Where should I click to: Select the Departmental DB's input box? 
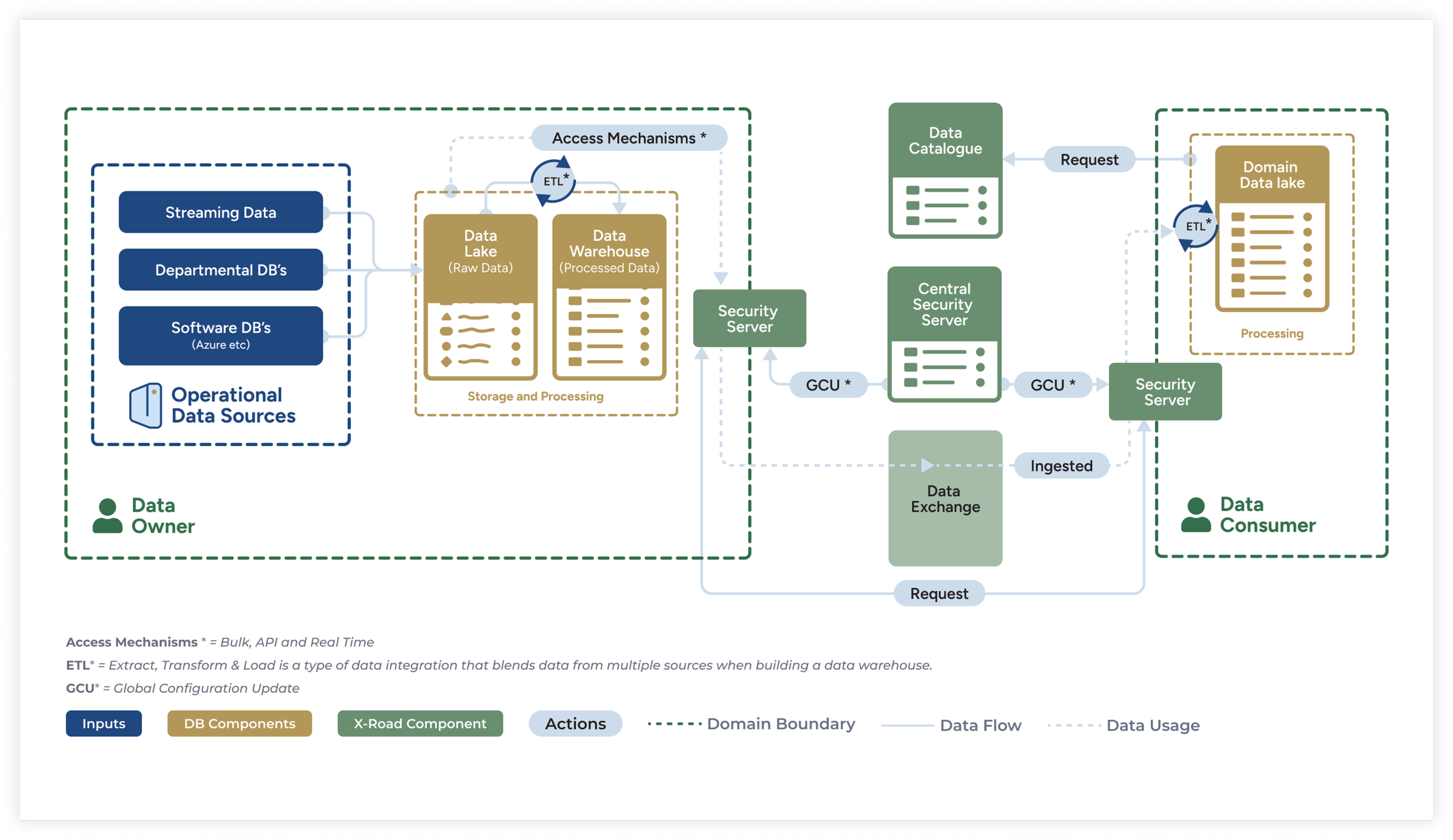[x=220, y=270]
